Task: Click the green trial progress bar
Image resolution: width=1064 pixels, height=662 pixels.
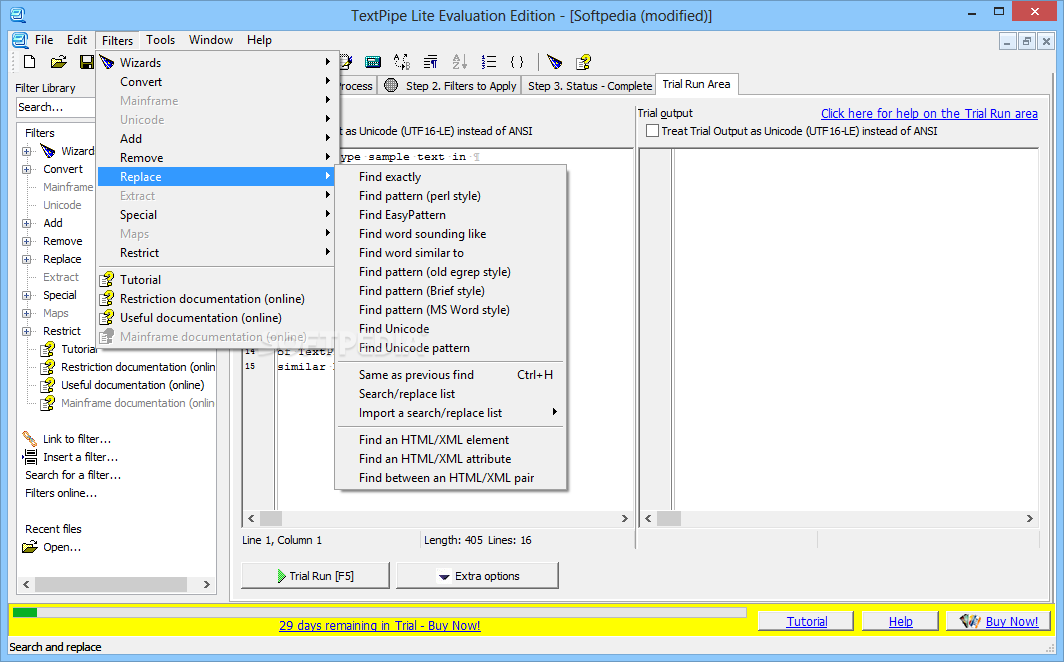Action: click(25, 612)
